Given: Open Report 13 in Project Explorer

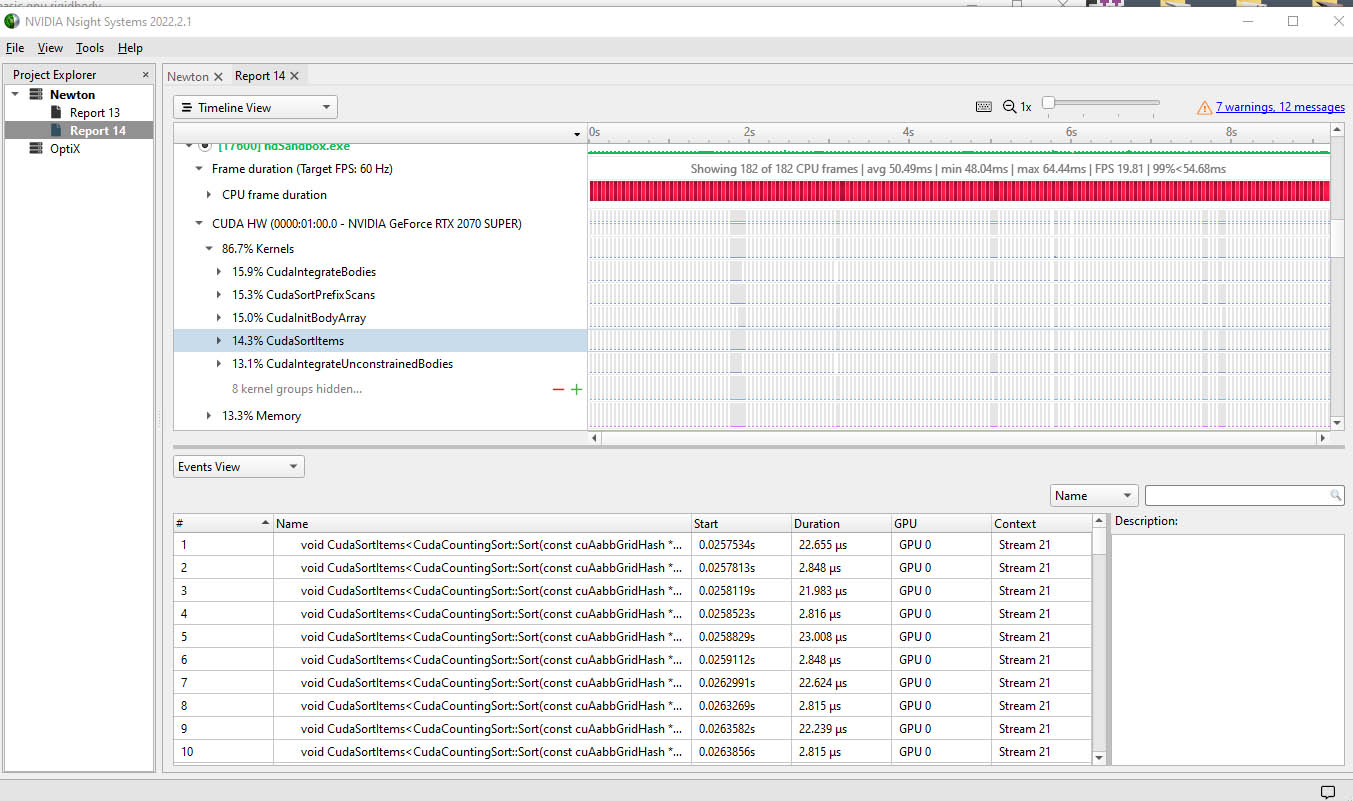Looking at the screenshot, I should pos(94,113).
